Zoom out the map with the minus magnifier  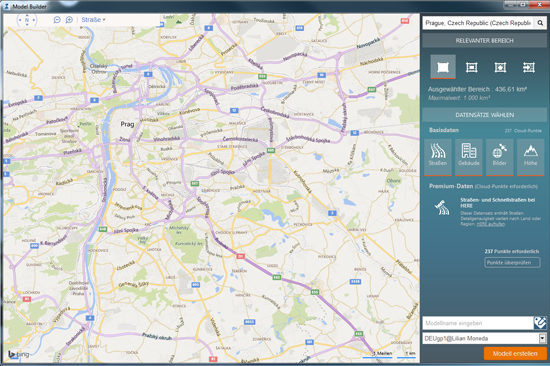coord(57,20)
